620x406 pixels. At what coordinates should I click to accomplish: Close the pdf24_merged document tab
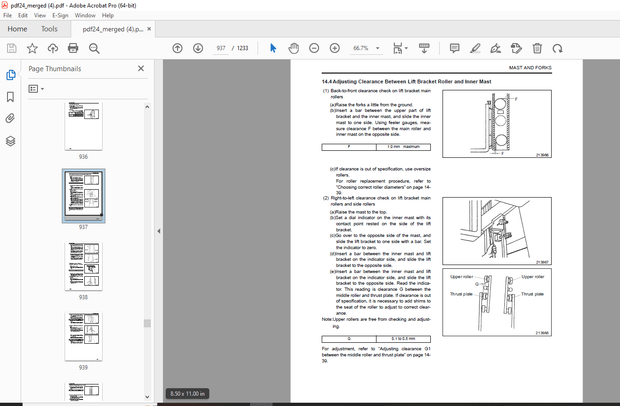[x=149, y=29]
